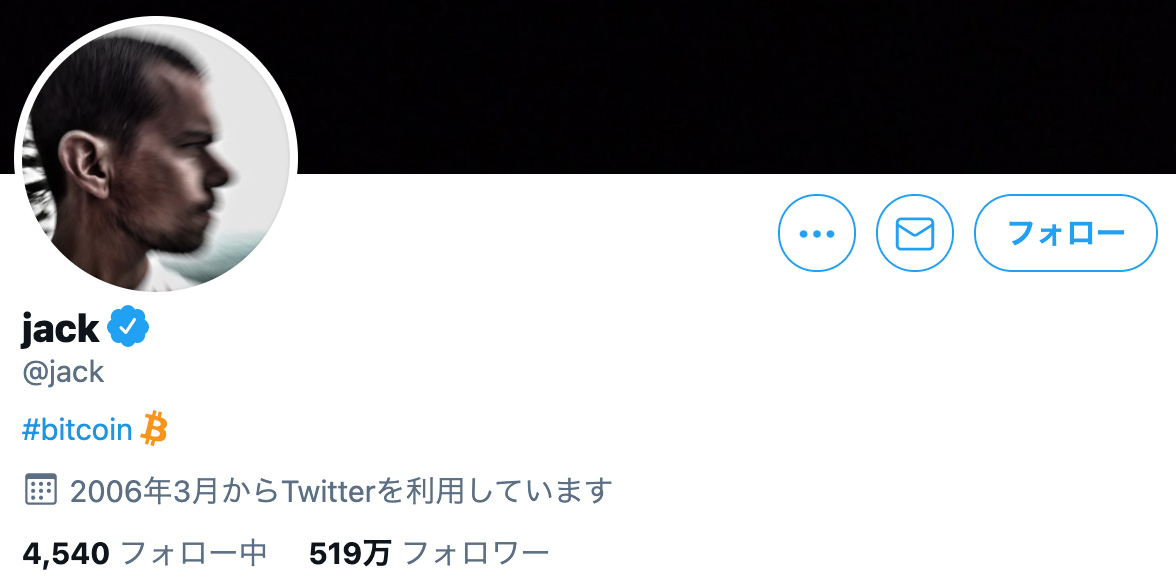Image resolution: width=1176 pixels, height=580 pixels.
Task: Follow jack with the フォロー button
Action: 1066,233
